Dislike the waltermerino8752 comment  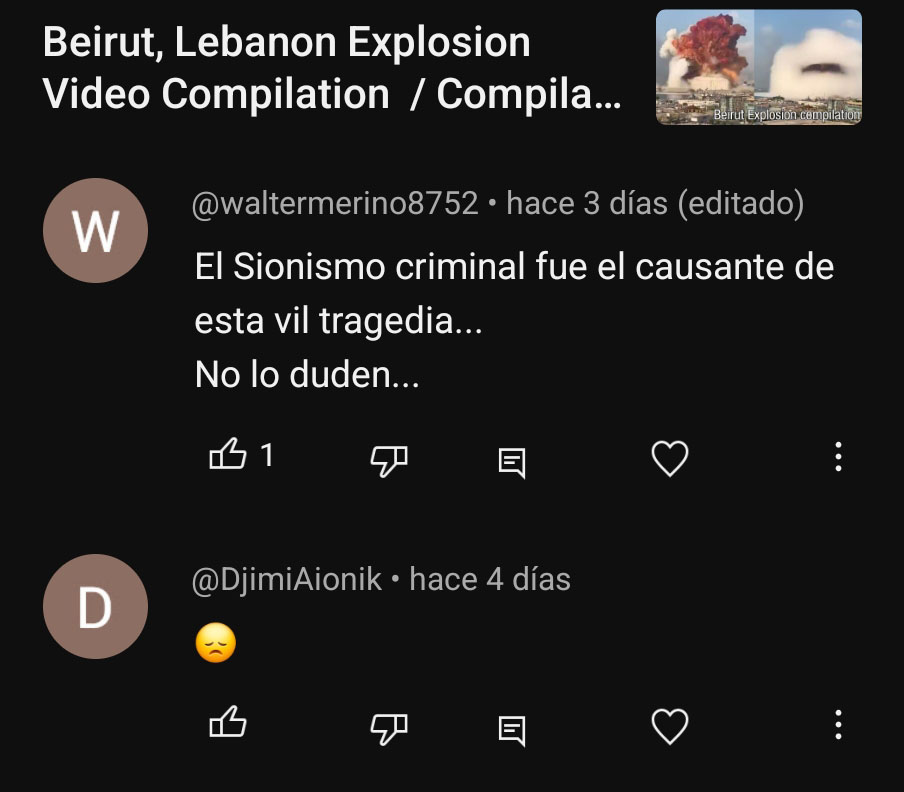tap(389, 461)
